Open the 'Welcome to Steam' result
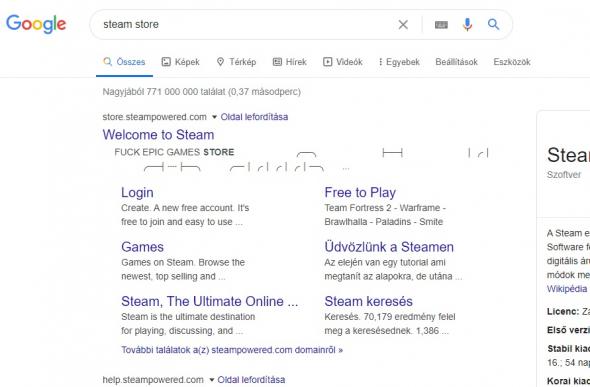Image resolution: width=590 pixels, height=387 pixels. 158,135
